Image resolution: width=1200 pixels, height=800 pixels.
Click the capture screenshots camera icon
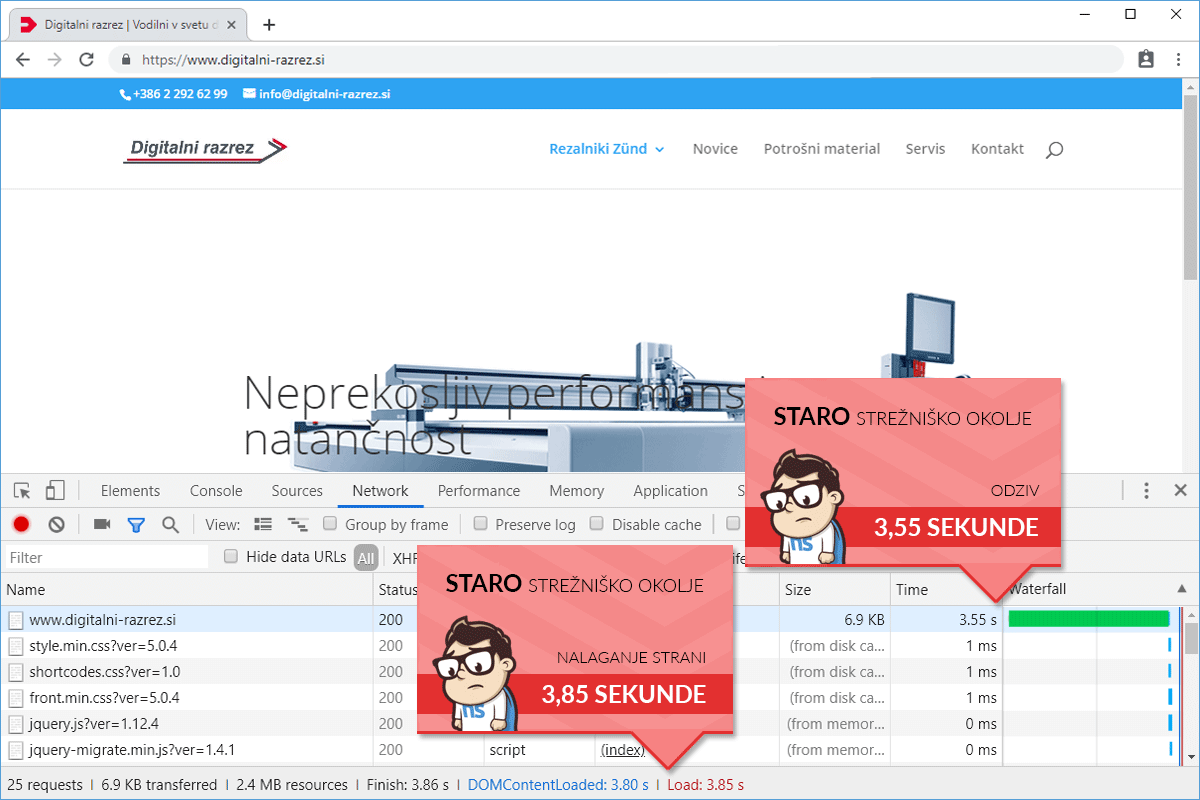[x=101, y=524]
